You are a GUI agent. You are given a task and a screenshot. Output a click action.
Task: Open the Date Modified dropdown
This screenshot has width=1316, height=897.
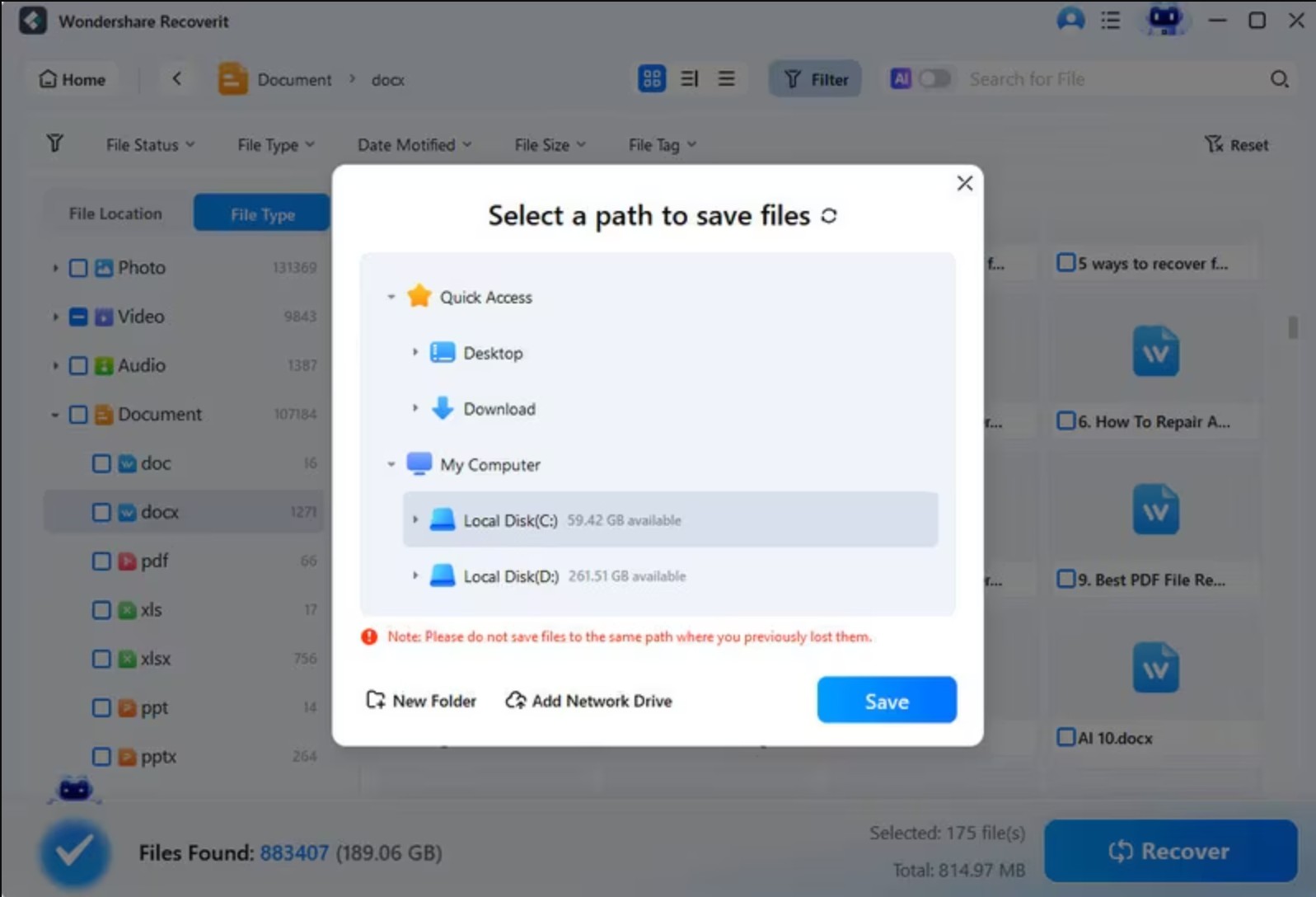tap(414, 144)
